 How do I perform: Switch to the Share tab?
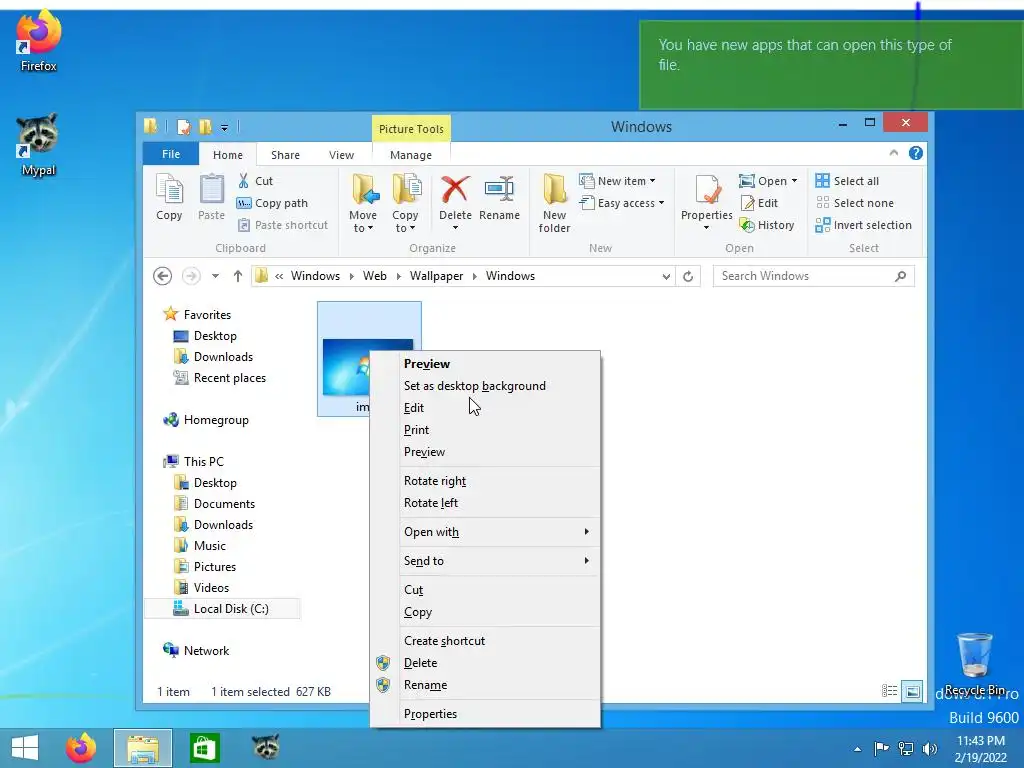[285, 155]
